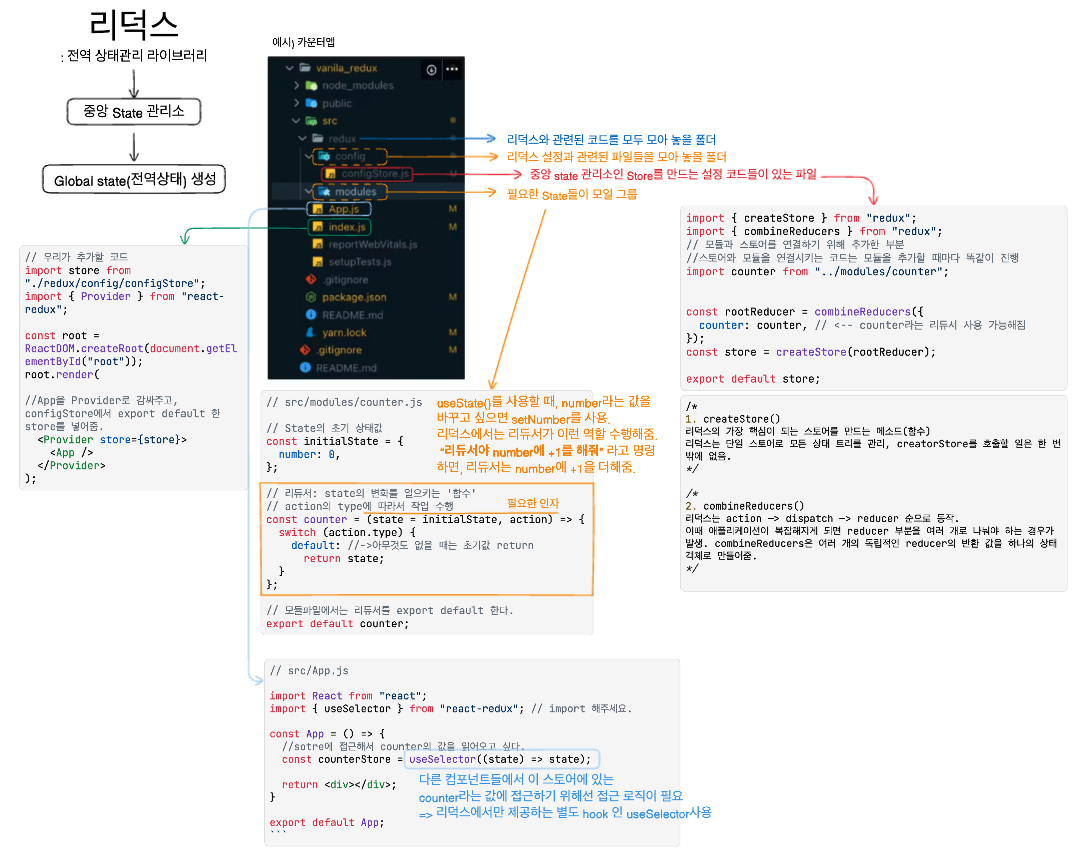Click 'export default store;' code line
Viewport: 1089px width, 868px height.
pyautogui.click(x=753, y=379)
